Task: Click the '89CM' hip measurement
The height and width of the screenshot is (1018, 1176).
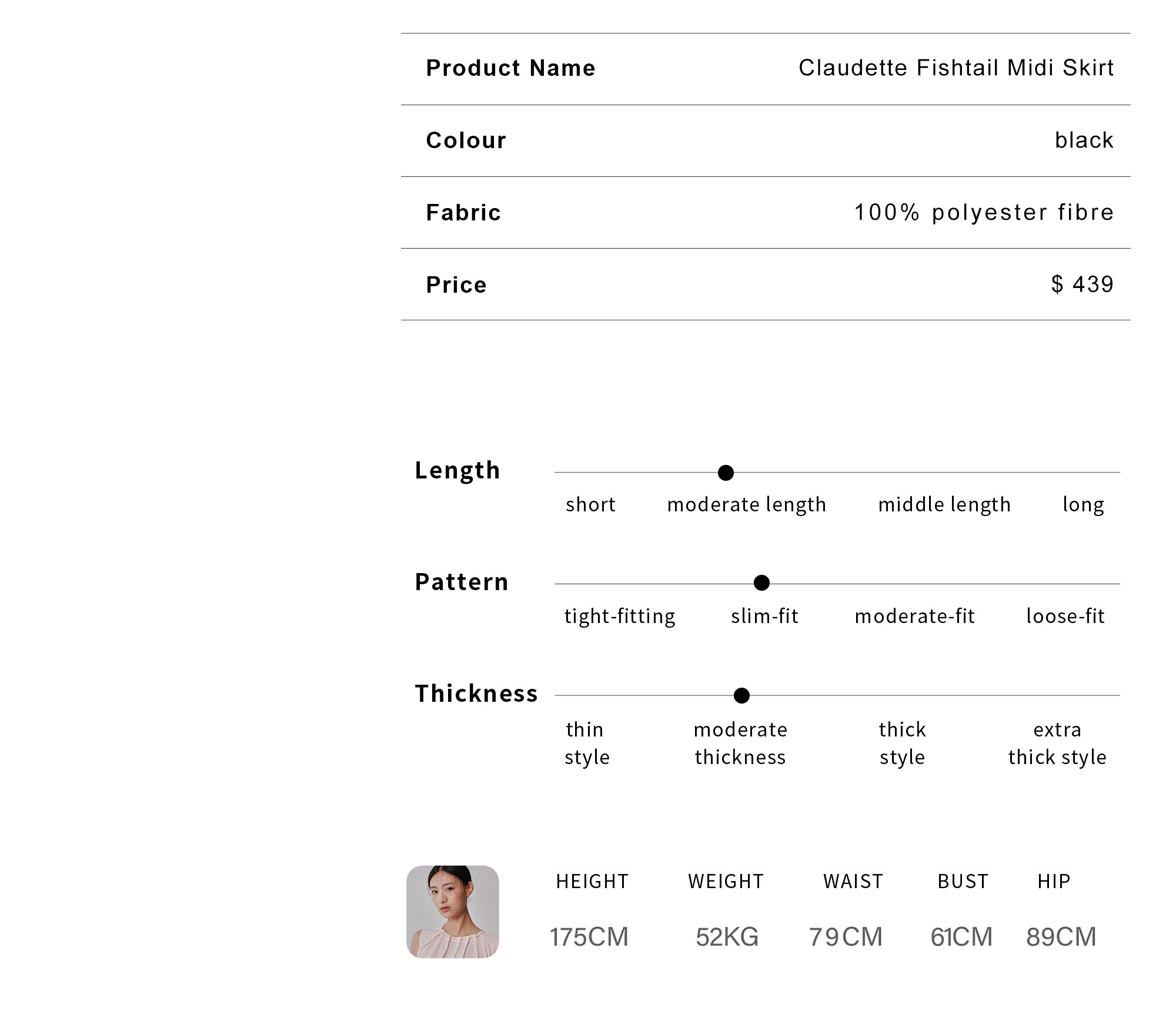Action: coord(1061,937)
